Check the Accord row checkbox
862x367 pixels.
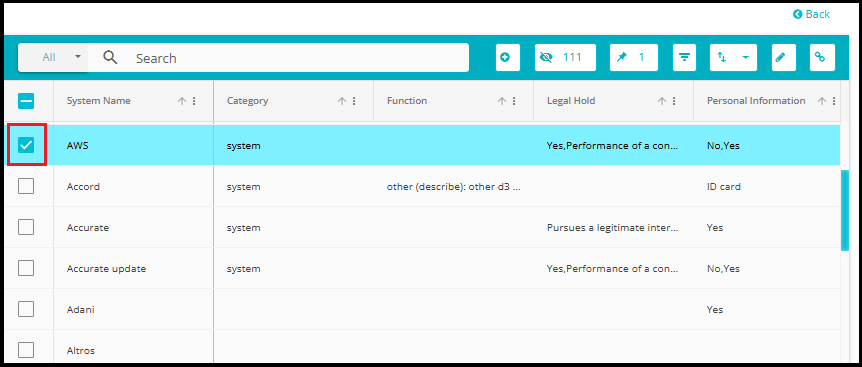pyautogui.click(x=26, y=186)
